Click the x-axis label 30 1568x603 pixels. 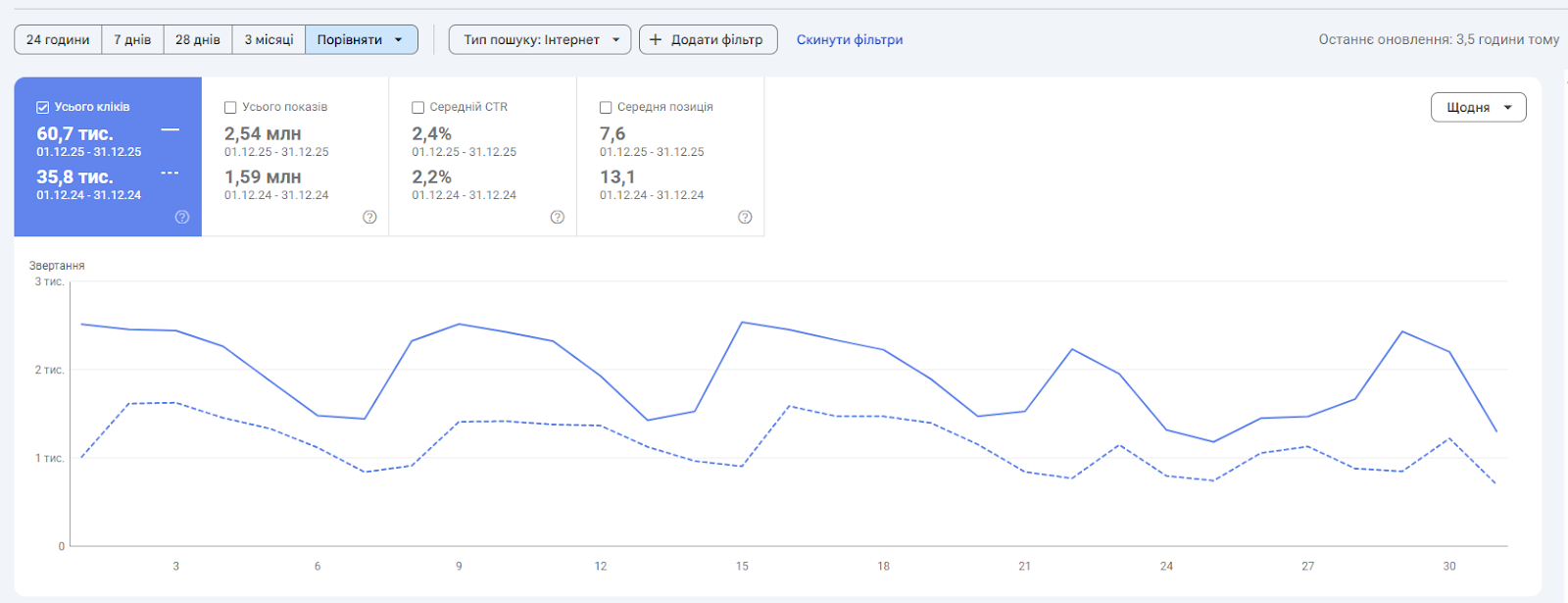coord(1449,566)
